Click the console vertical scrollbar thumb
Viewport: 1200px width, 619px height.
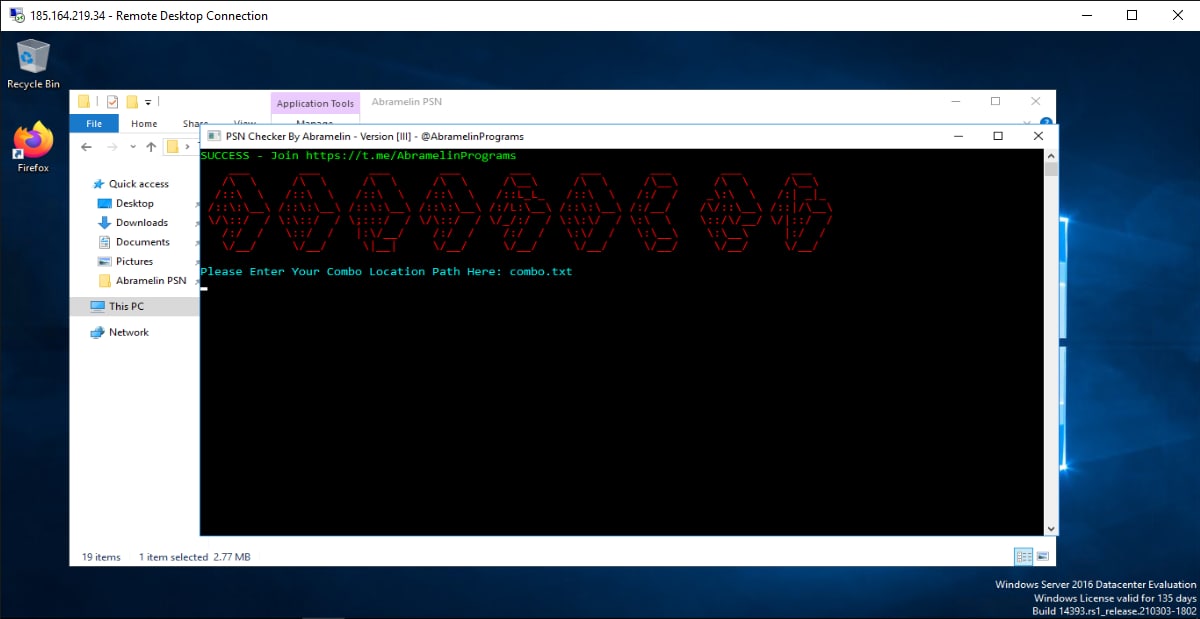1051,170
